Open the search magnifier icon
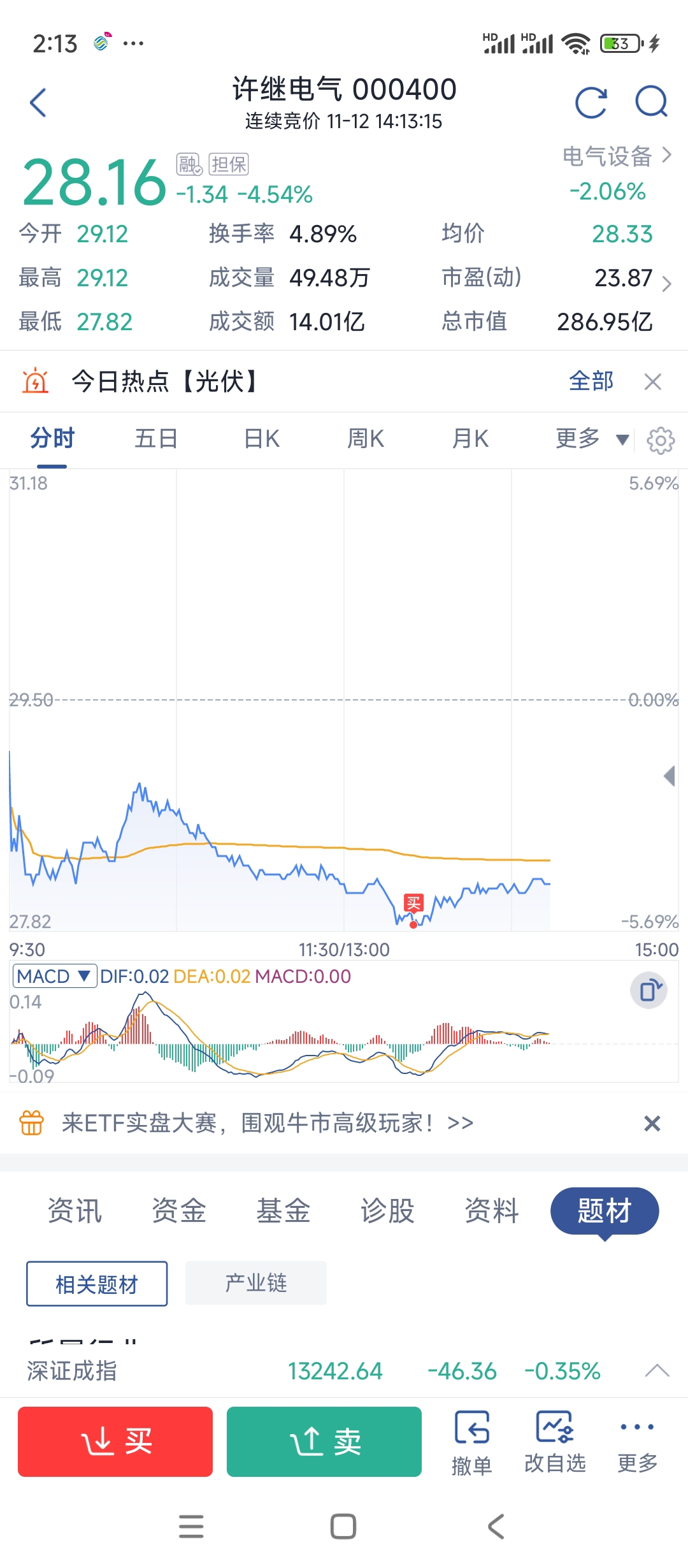 pyautogui.click(x=652, y=102)
